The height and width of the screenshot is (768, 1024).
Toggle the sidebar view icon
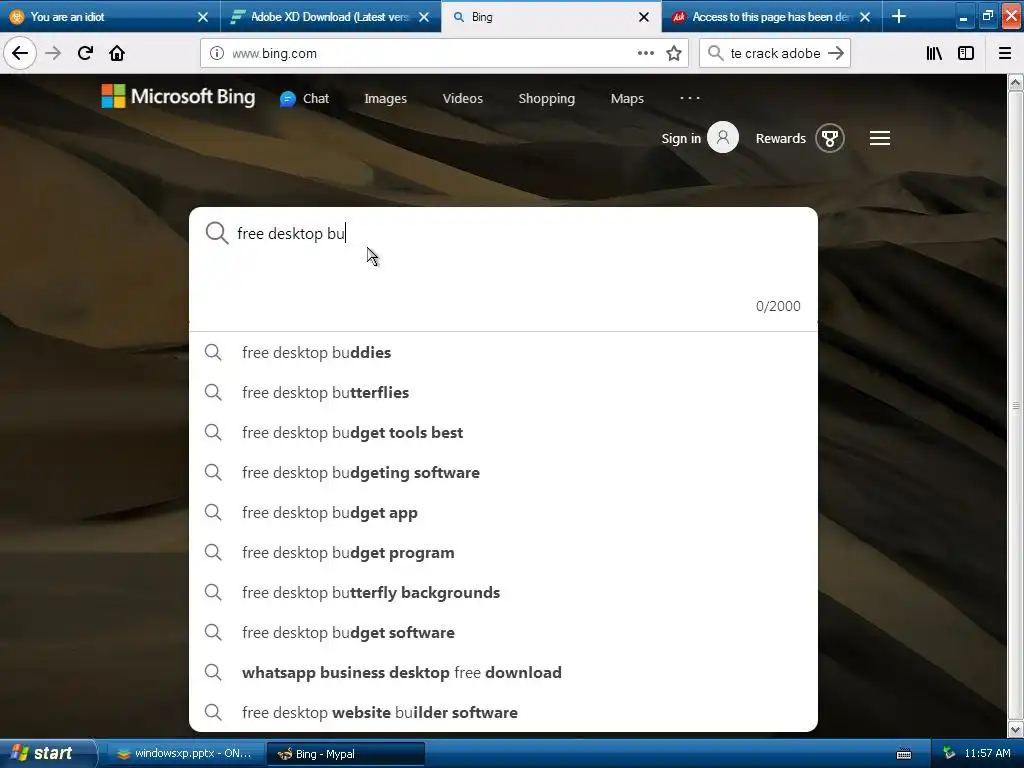[966, 53]
